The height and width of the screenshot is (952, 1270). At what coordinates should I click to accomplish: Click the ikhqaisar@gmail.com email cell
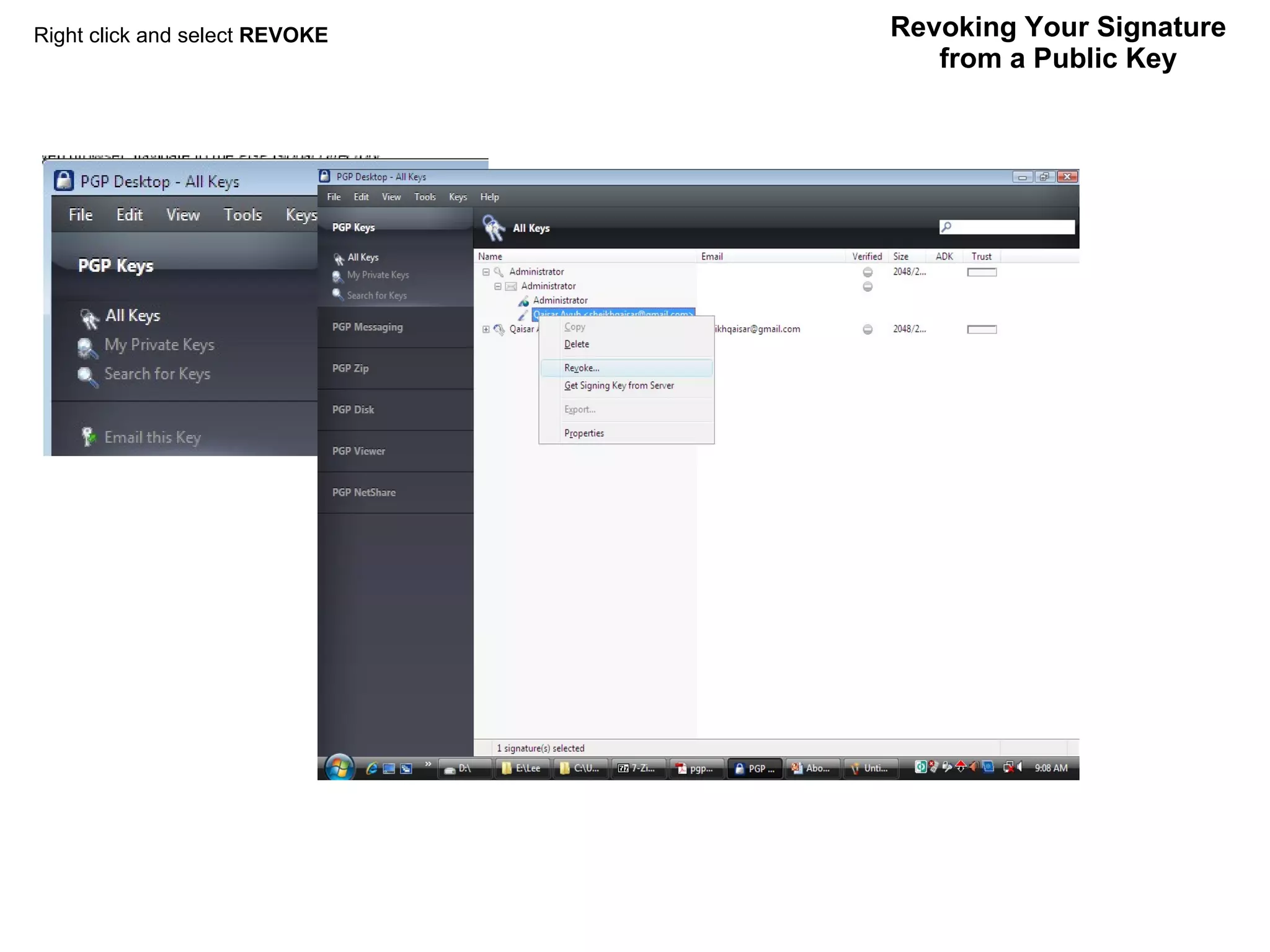click(757, 329)
